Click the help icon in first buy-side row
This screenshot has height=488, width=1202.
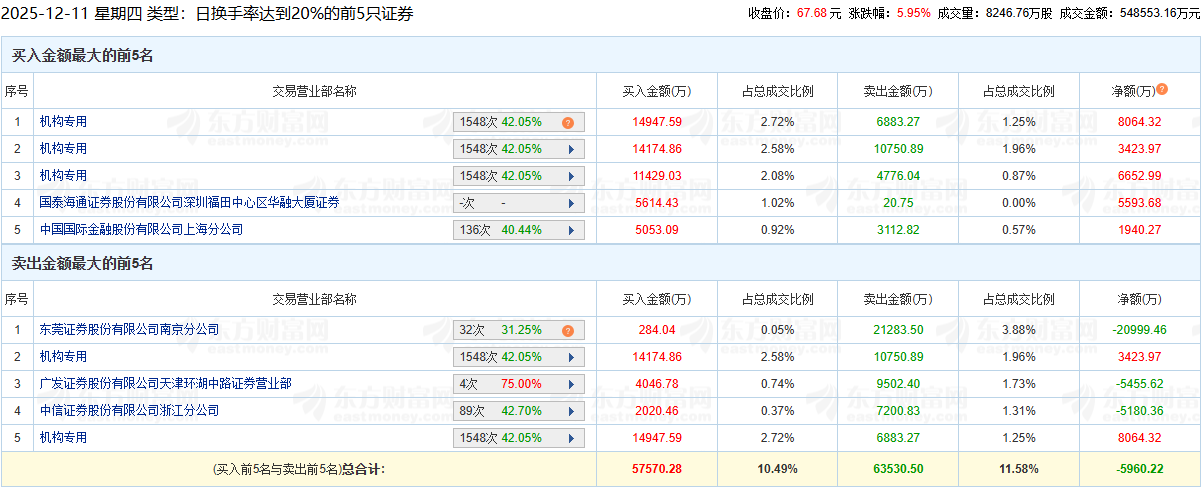click(x=568, y=123)
